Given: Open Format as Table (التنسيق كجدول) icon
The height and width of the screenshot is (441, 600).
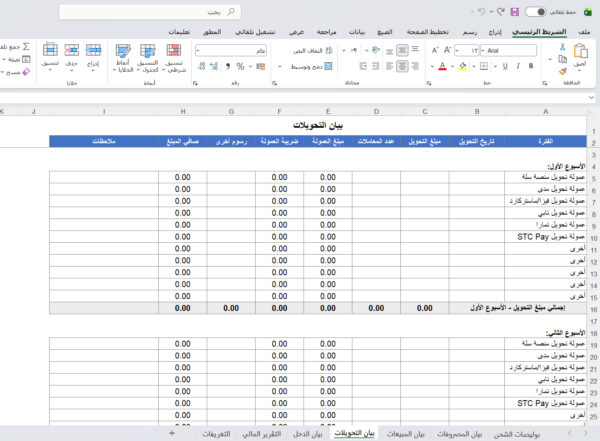Looking at the screenshot, I should point(147,51).
